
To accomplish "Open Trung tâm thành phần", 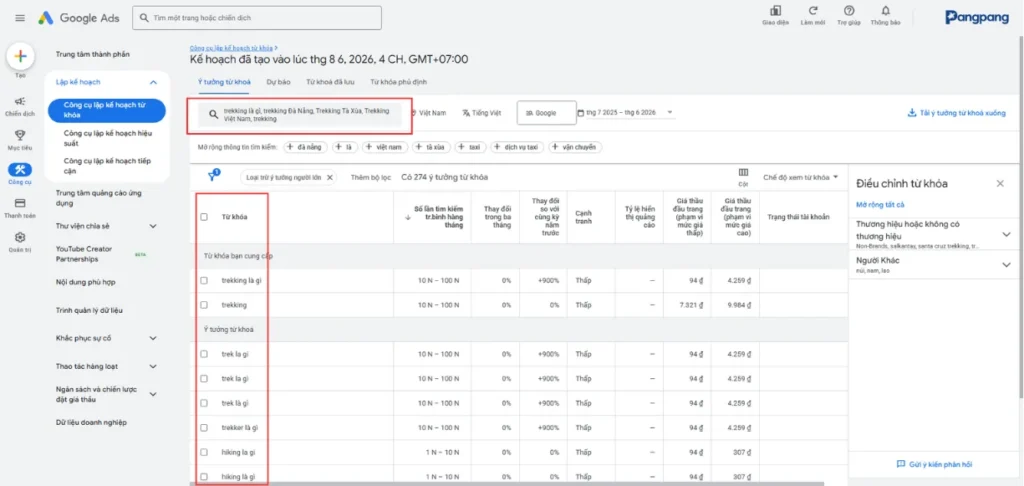I will 93,54.
